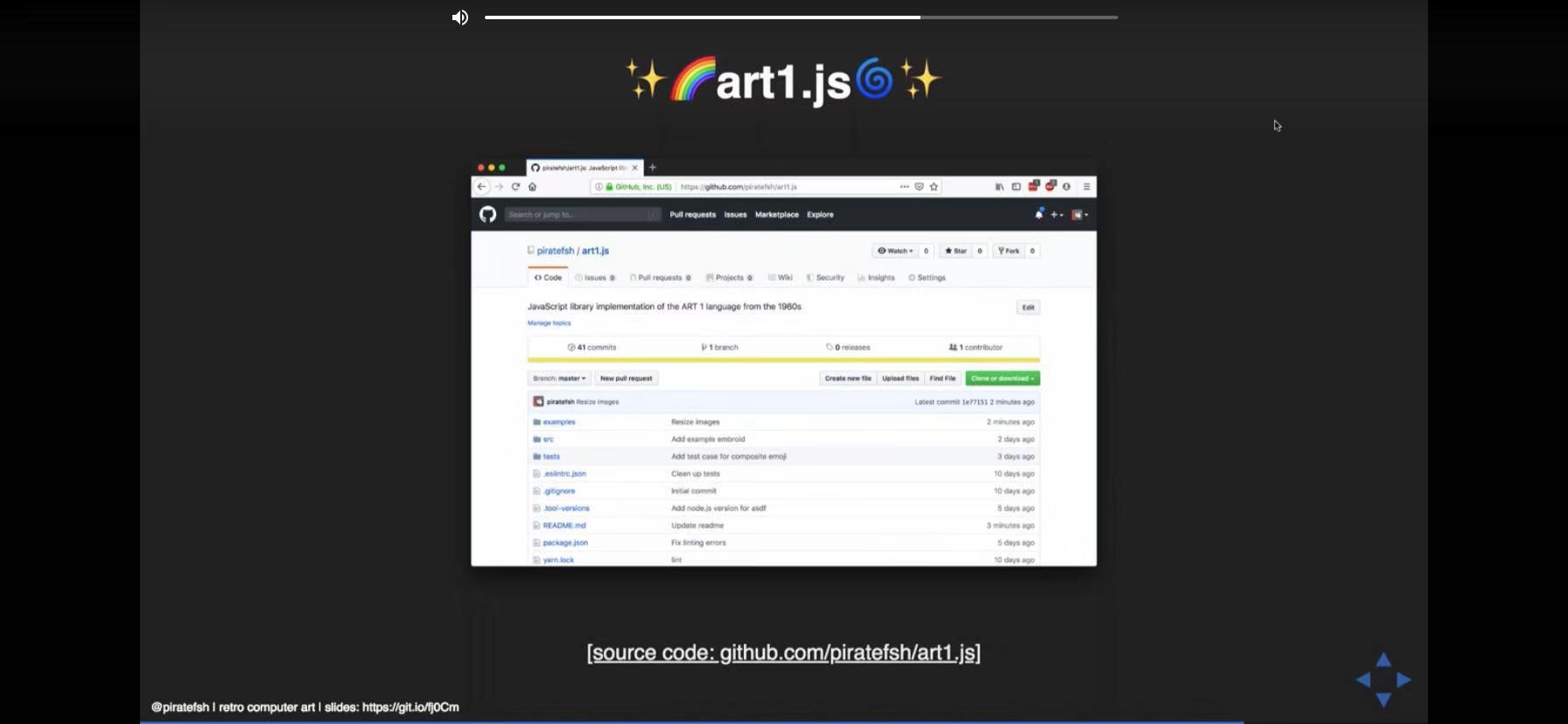Image resolution: width=1568 pixels, height=724 pixels.
Task: Click the Pocket save icon in address bar
Action: click(x=919, y=186)
